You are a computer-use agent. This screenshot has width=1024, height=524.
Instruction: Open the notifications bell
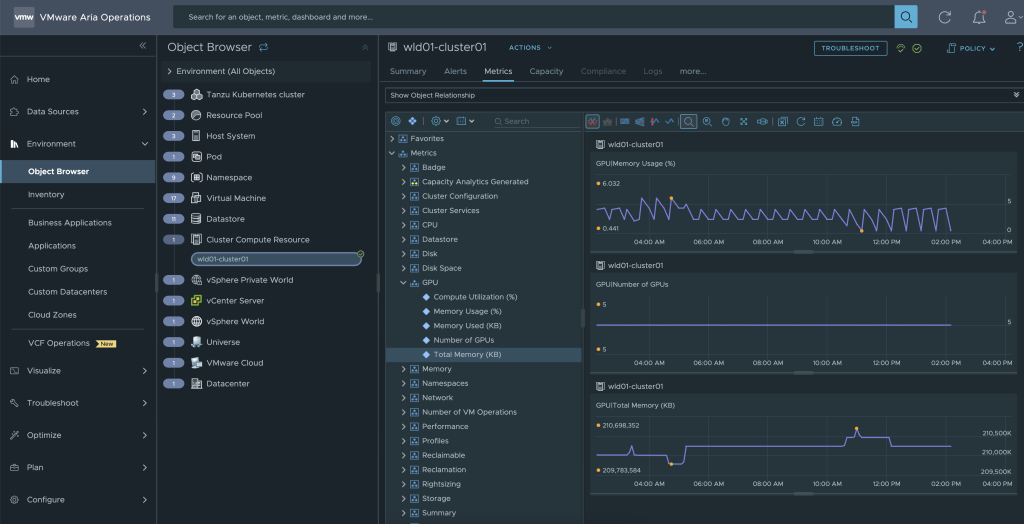click(x=979, y=17)
